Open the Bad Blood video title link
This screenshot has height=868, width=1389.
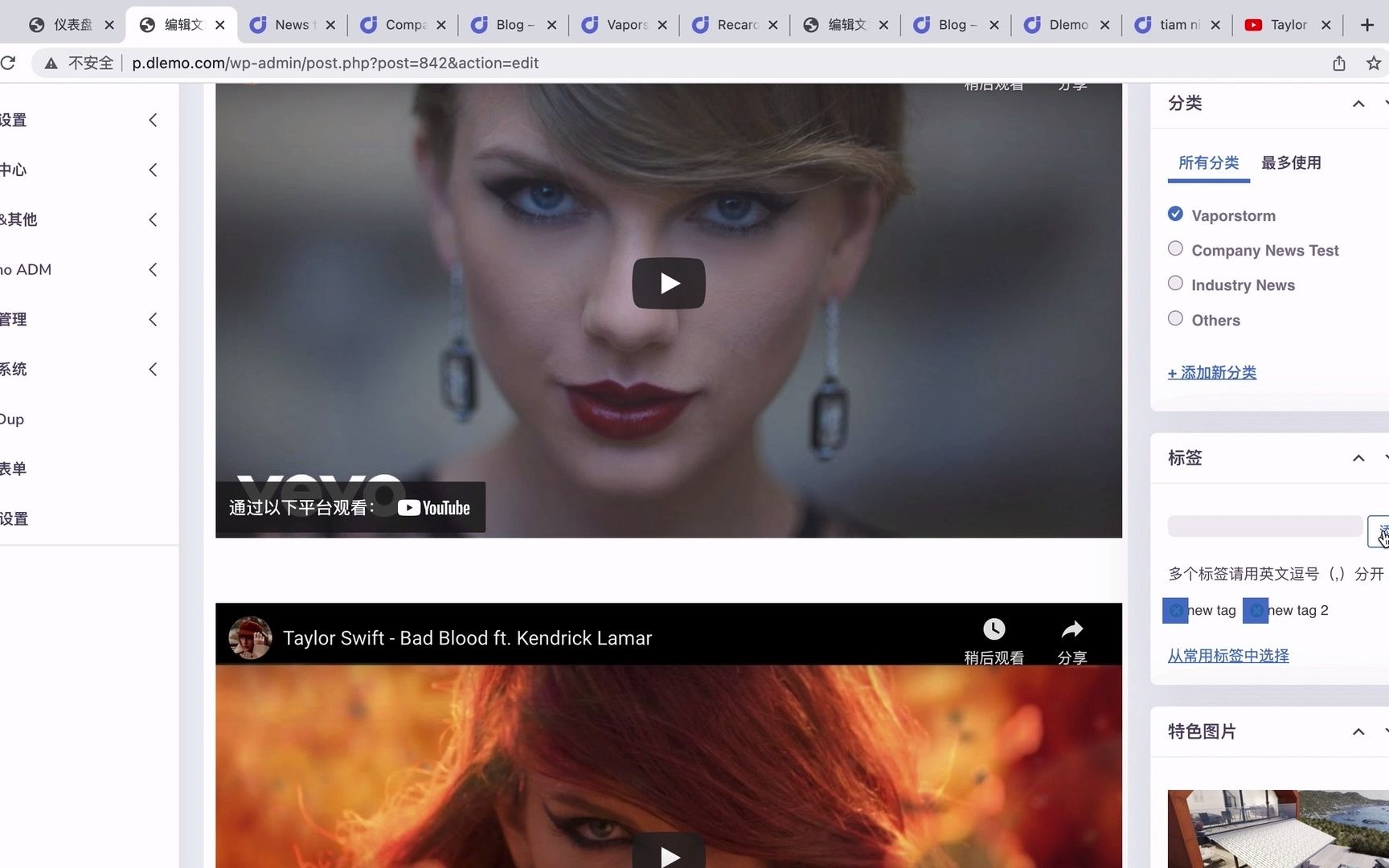[467, 638]
